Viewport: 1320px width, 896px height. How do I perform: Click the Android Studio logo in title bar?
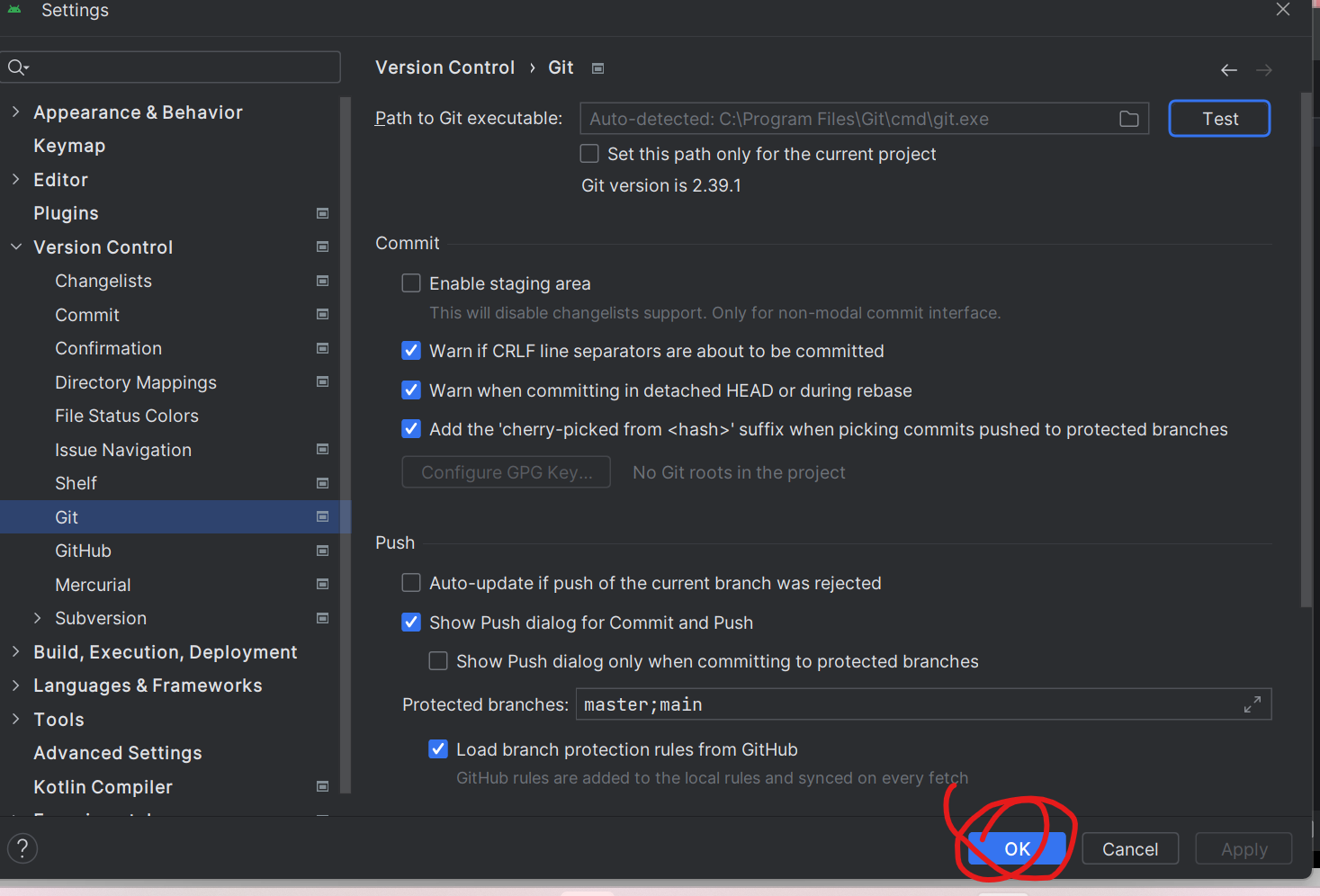14,10
